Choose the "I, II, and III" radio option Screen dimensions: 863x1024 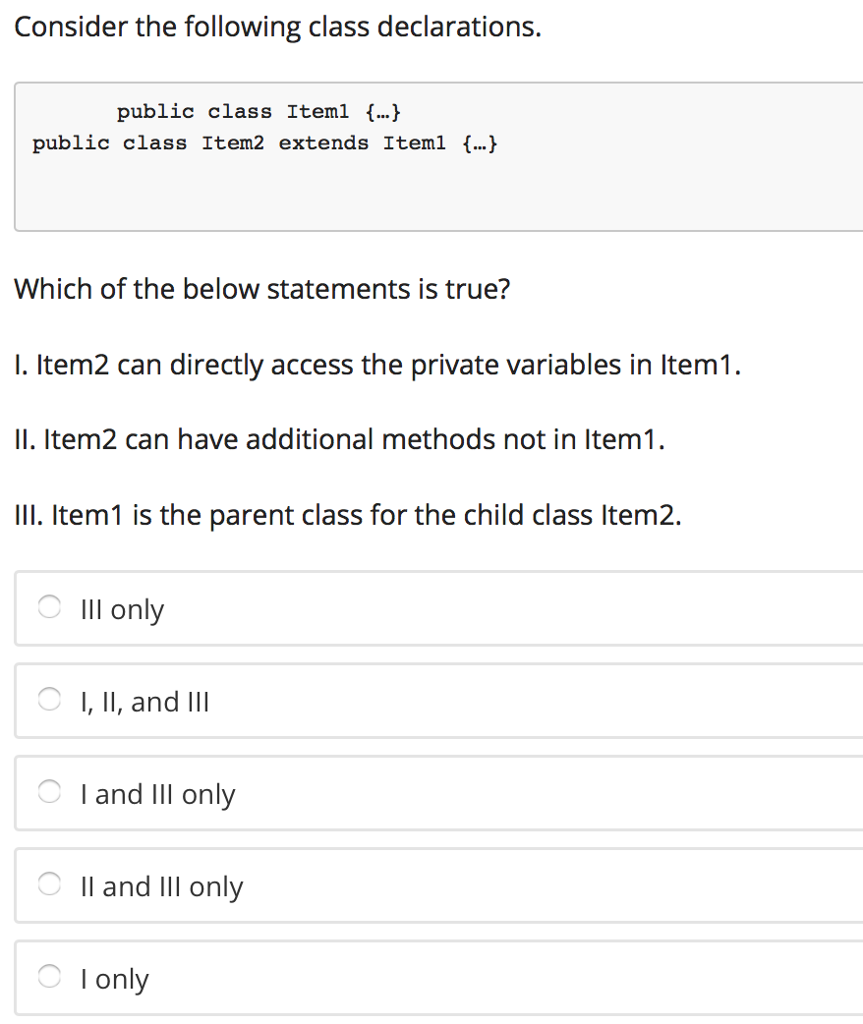(x=49, y=699)
